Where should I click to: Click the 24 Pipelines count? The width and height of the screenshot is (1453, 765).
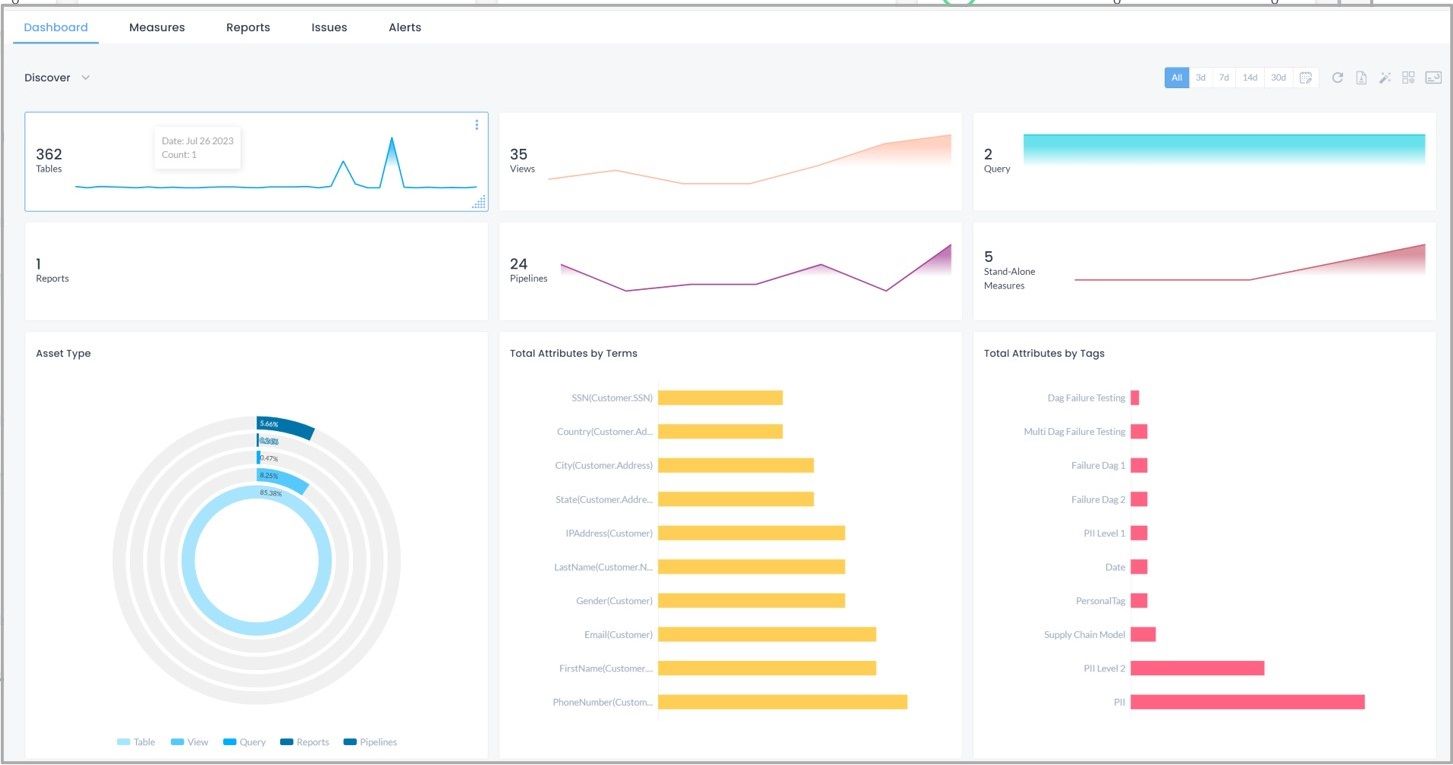click(519, 264)
